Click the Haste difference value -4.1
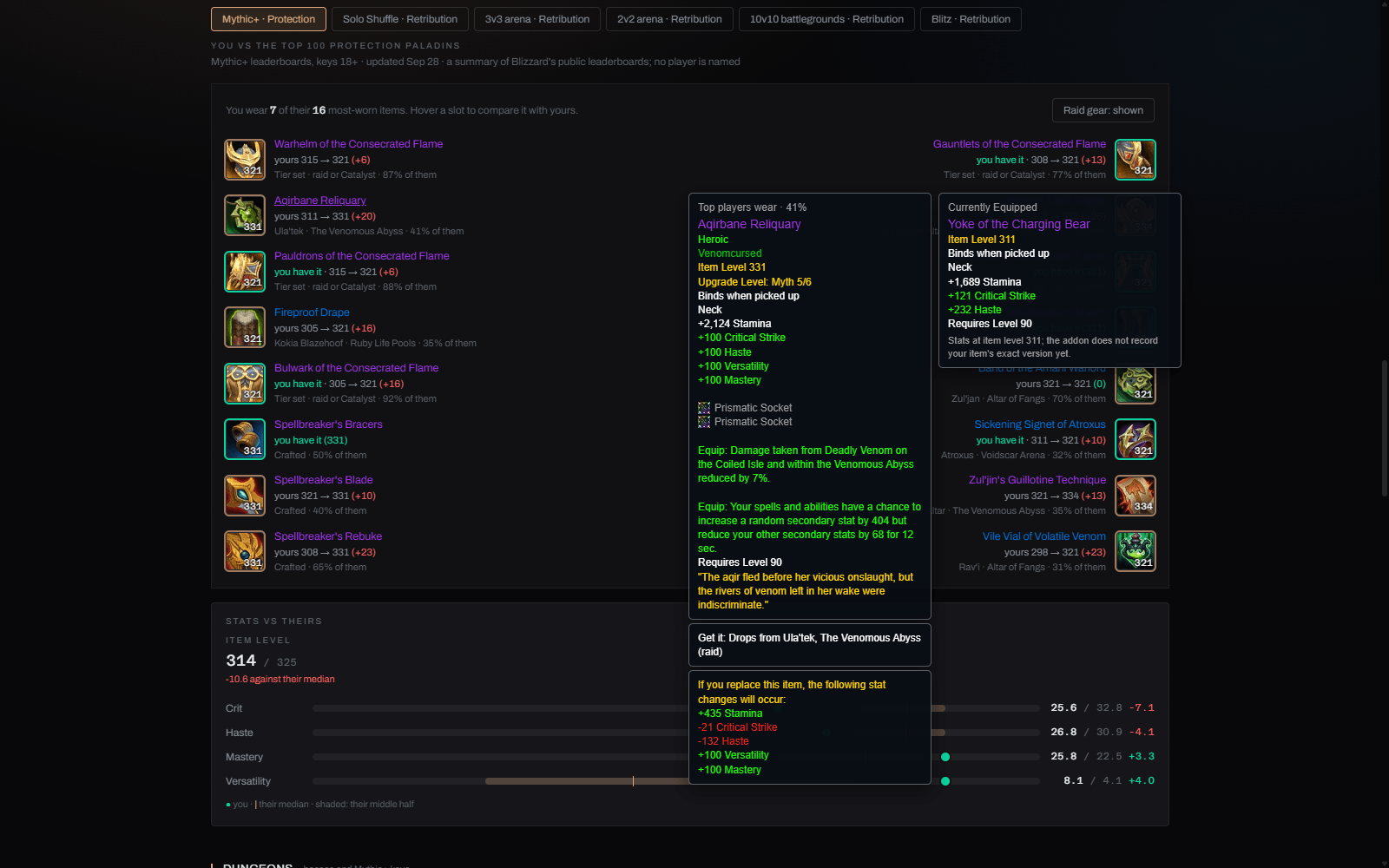Image resolution: width=1389 pixels, height=868 pixels. point(1143,733)
